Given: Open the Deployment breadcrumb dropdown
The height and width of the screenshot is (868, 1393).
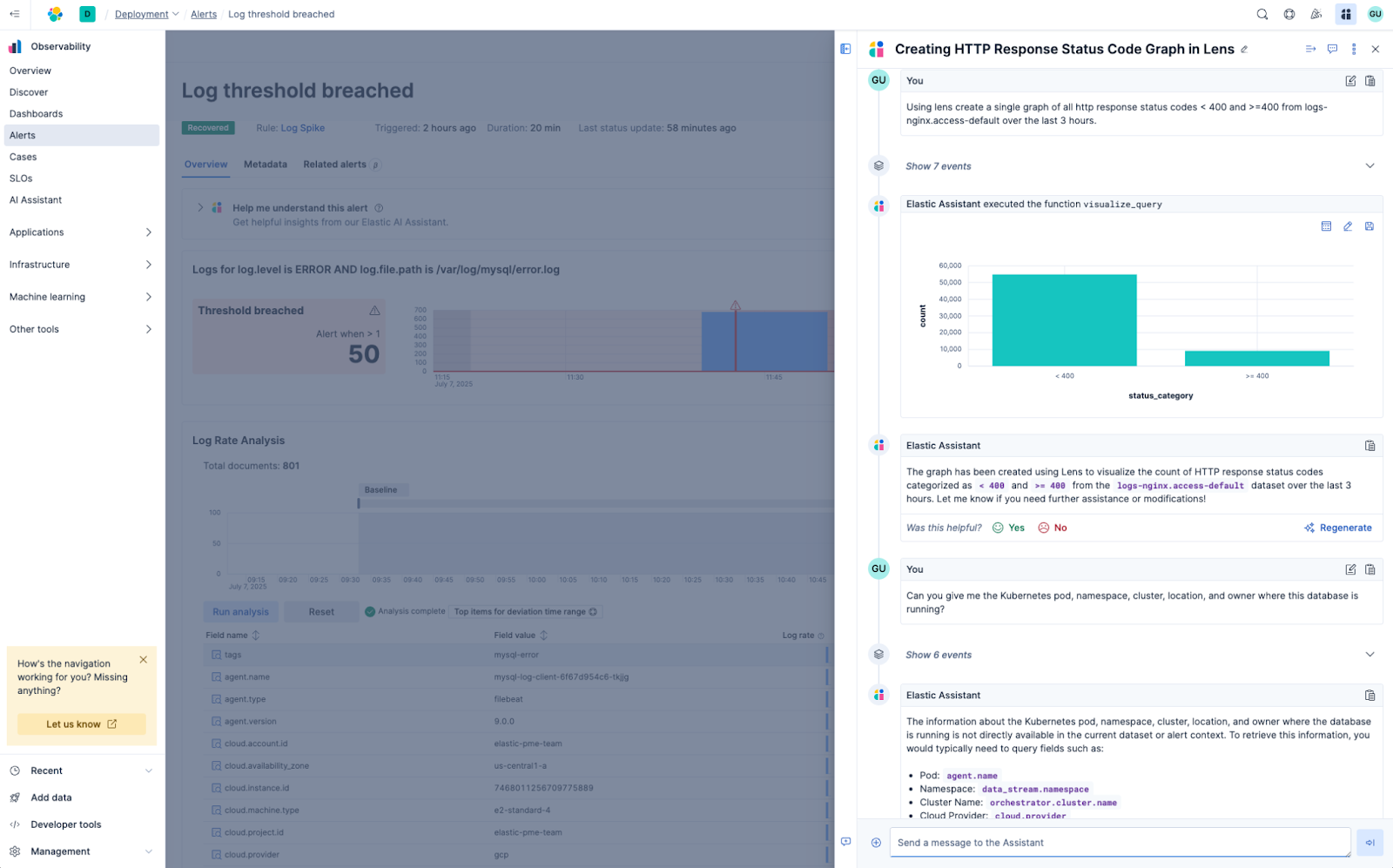Looking at the screenshot, I should 146,14.
